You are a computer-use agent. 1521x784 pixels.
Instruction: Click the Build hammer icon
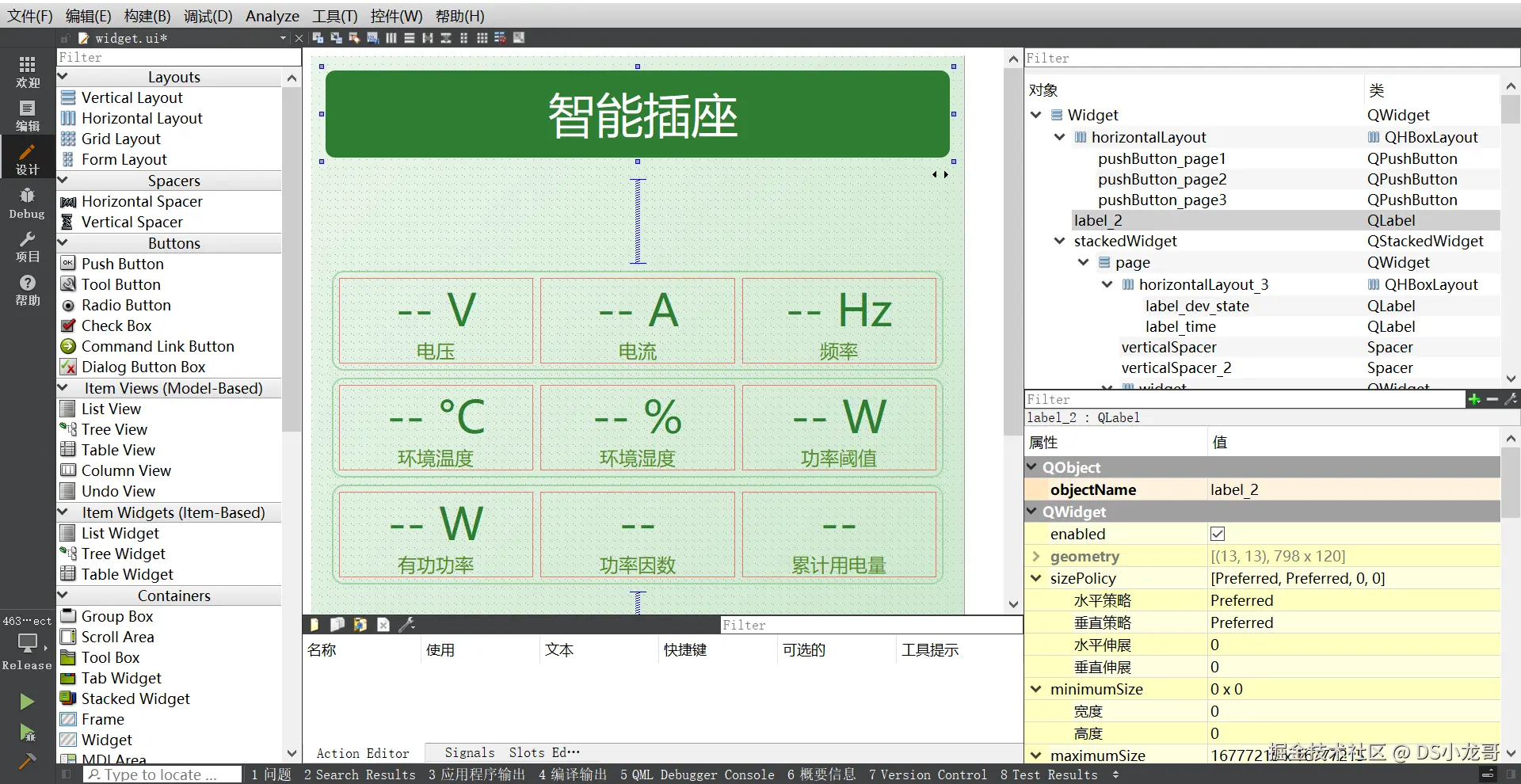click(27, 761)
